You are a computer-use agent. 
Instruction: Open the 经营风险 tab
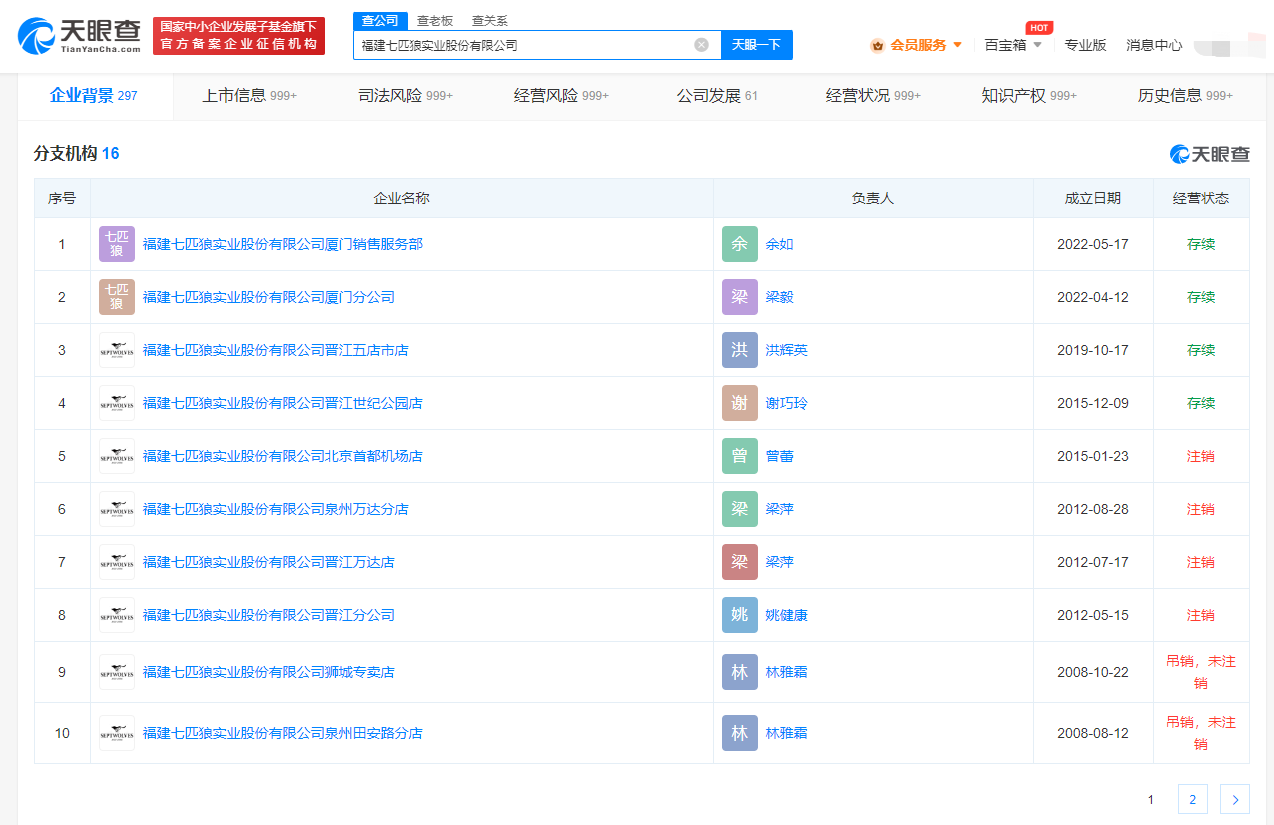pyautogui.click(x=562, y=96)
